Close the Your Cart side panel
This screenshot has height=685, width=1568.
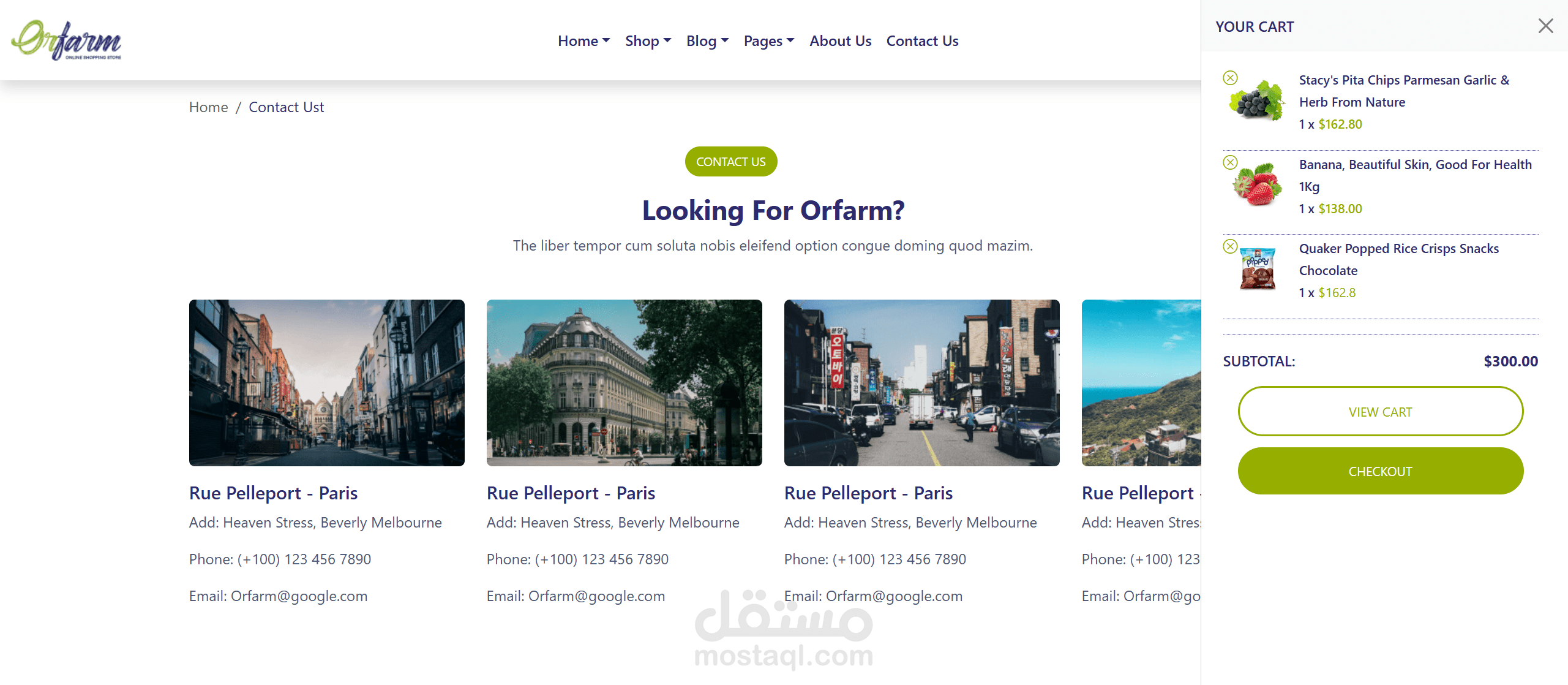pyautogui.click(x=1545, y=26)
